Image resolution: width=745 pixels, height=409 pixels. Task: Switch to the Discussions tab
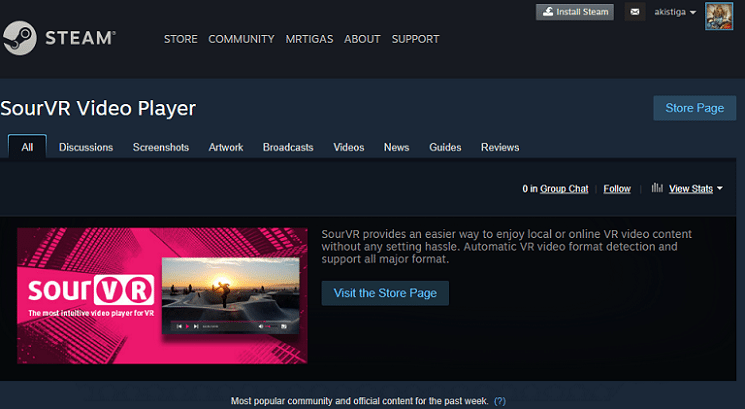(86, 147)
